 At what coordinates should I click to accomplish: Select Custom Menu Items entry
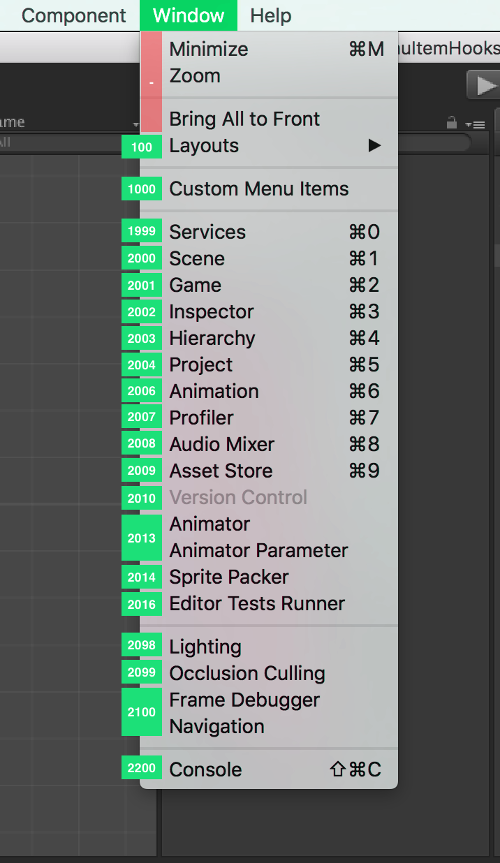tap(269, 189)
